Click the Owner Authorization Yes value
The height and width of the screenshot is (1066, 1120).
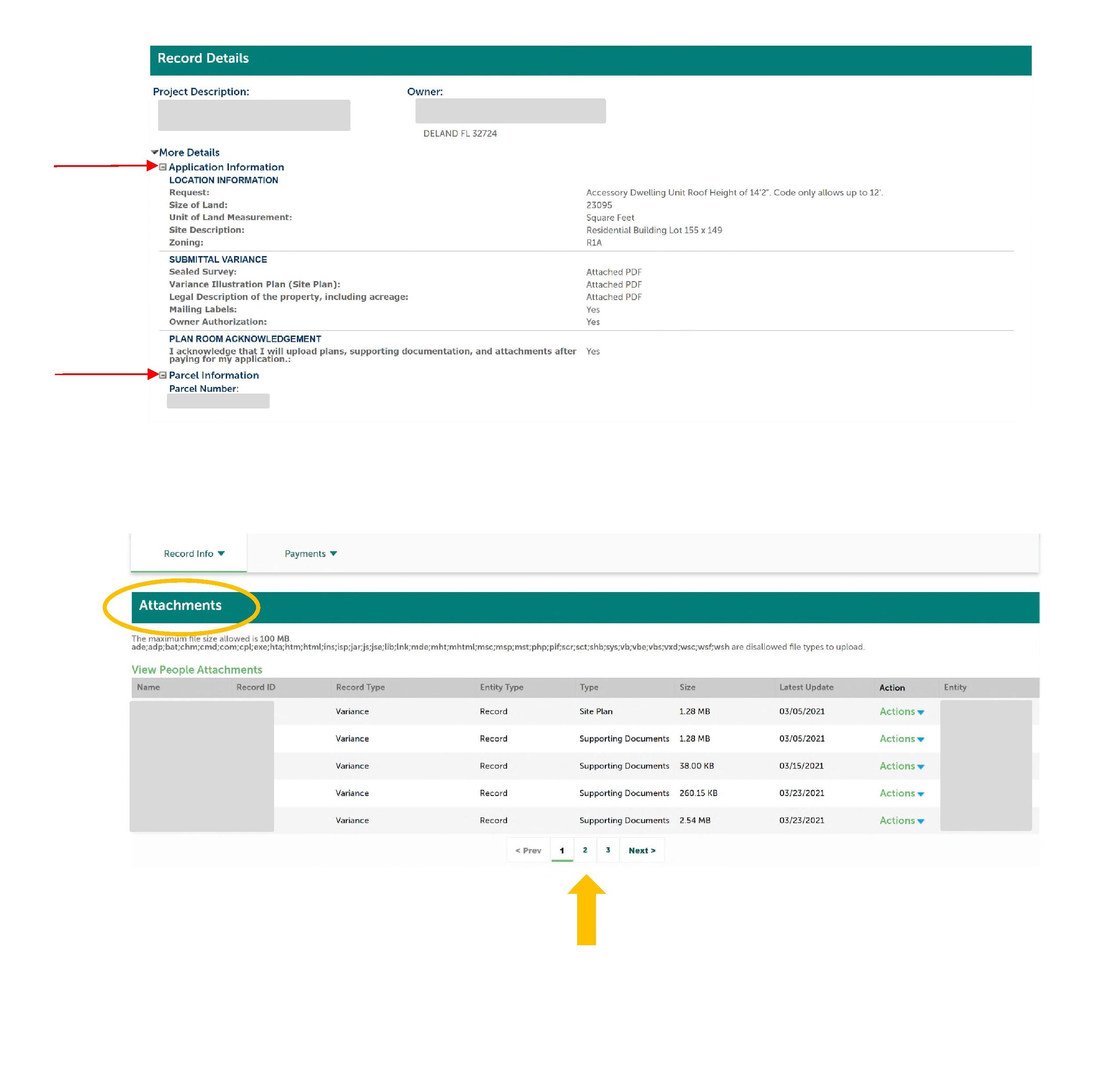593,322
